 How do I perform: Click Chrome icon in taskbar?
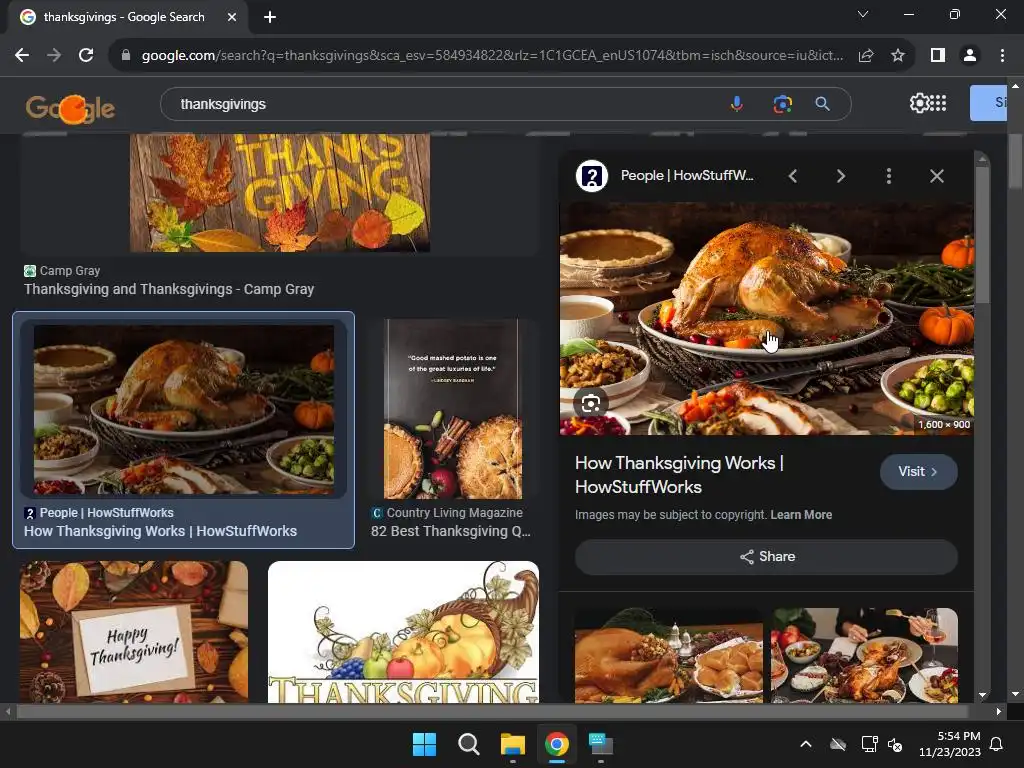(556, 744)
